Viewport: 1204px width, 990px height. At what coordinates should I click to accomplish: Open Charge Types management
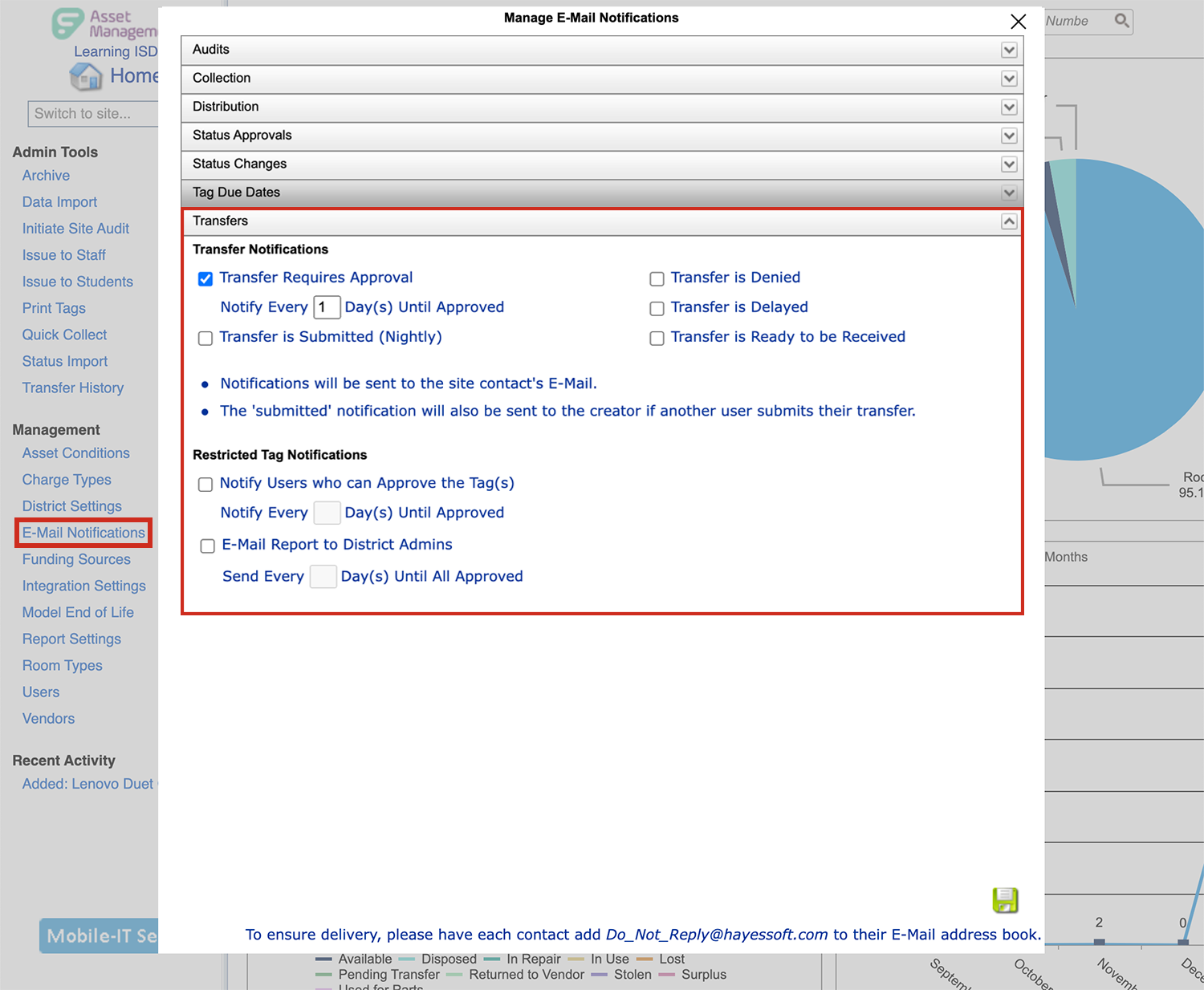click(67, 480)
